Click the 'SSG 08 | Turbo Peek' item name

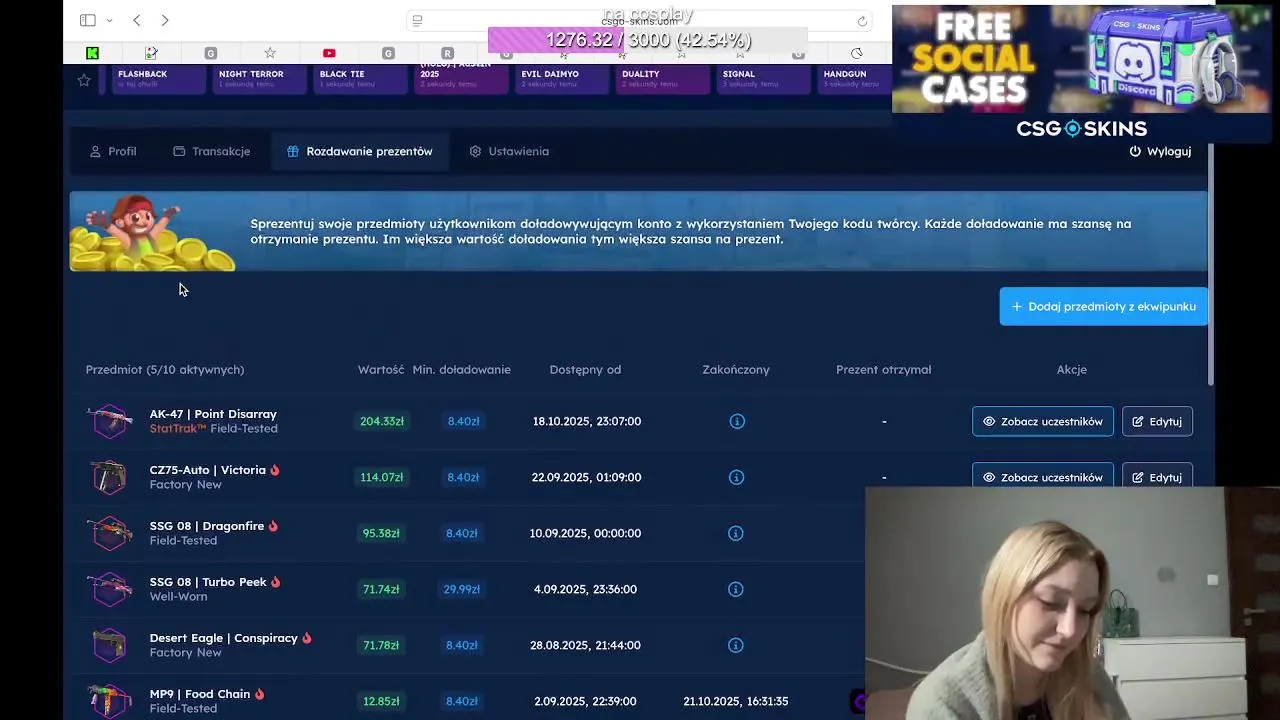(x=208, y=582)
